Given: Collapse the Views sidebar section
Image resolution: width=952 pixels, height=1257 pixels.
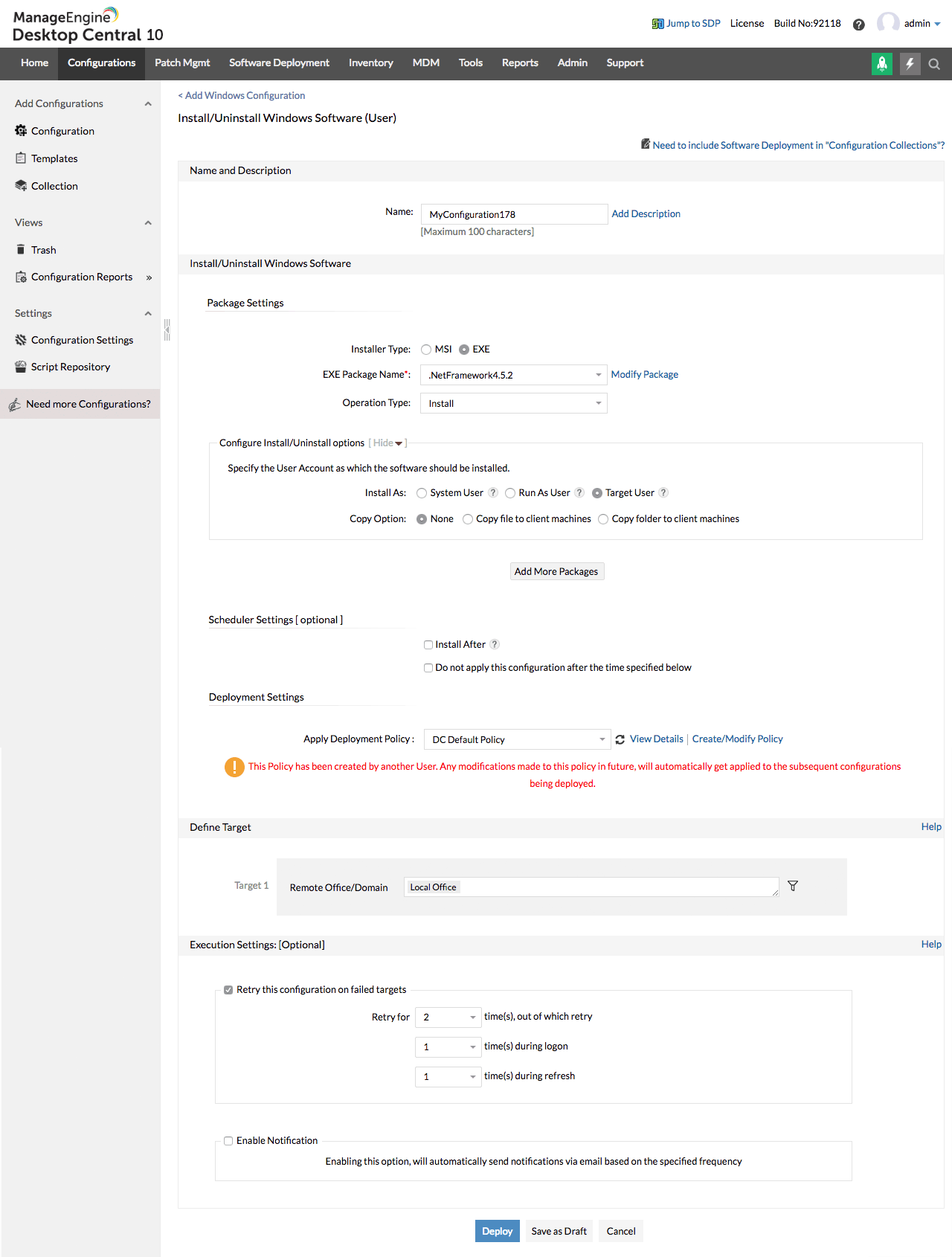Looking at the screenshot, I should (x=148, y=223).
